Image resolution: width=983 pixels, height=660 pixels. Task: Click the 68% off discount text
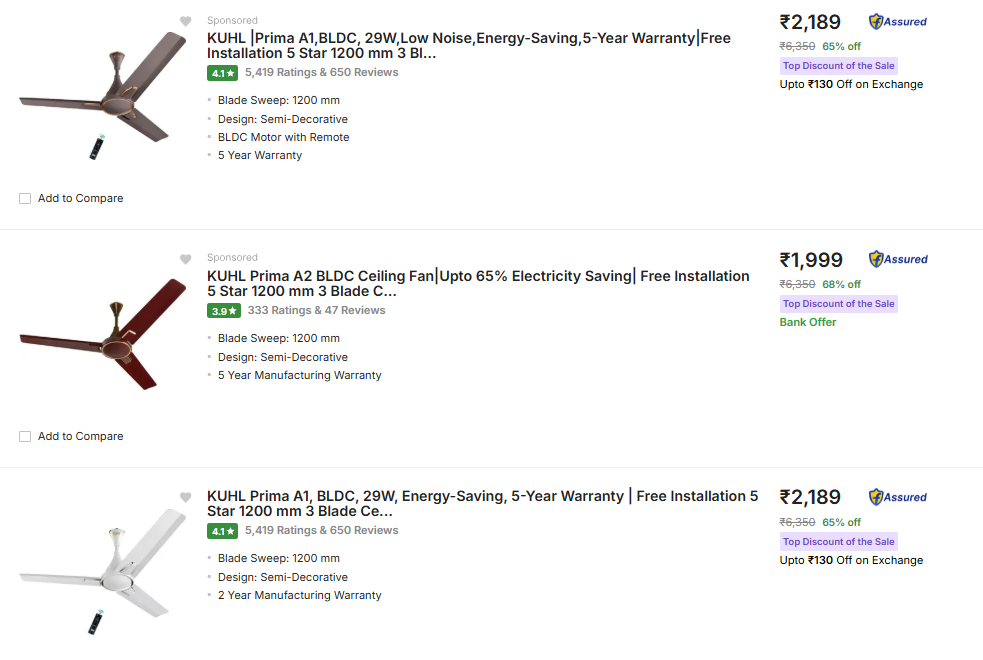841,285
